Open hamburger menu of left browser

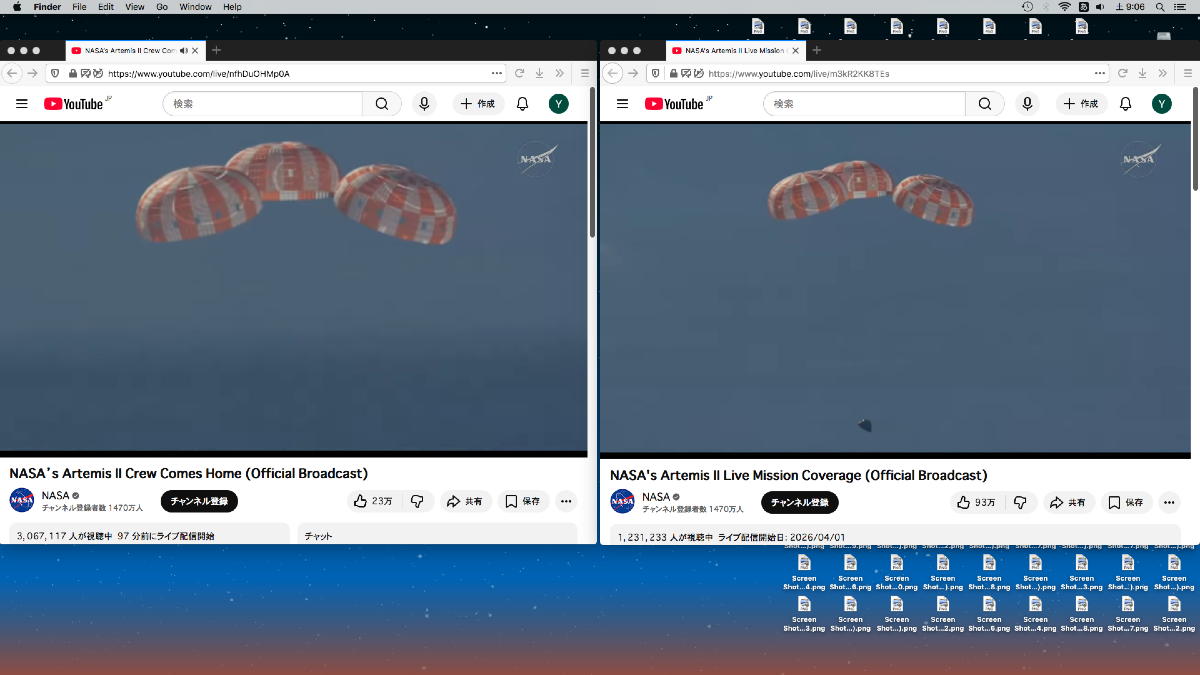tap(585, 73)
